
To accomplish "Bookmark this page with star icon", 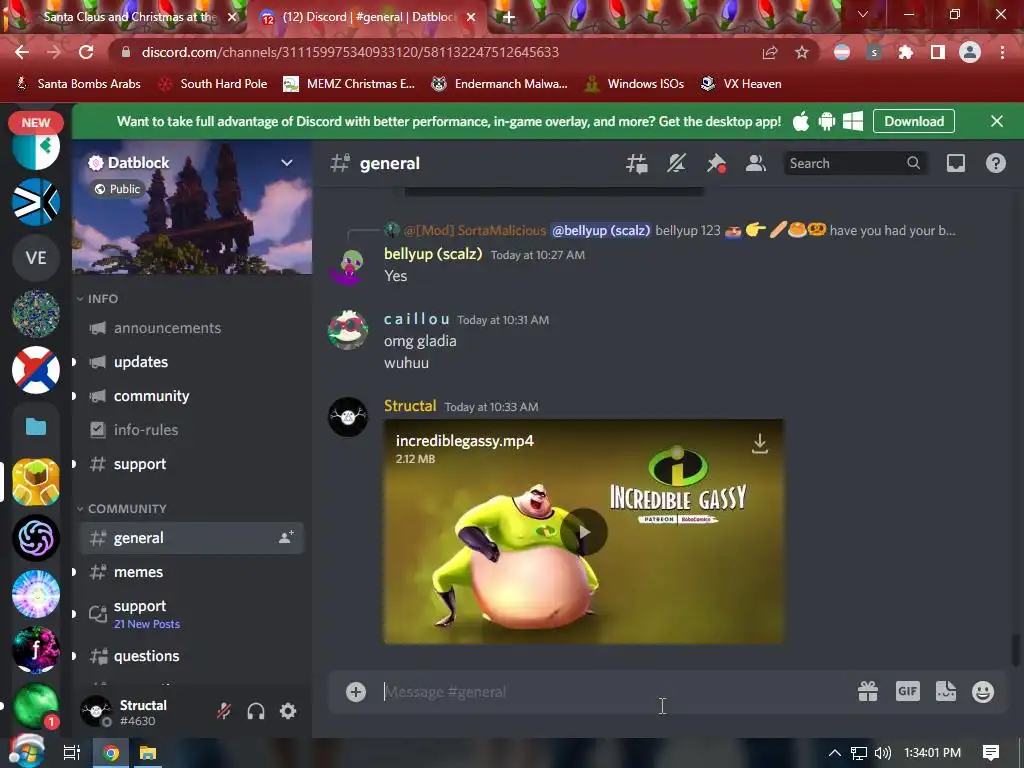I will point(802,52).
